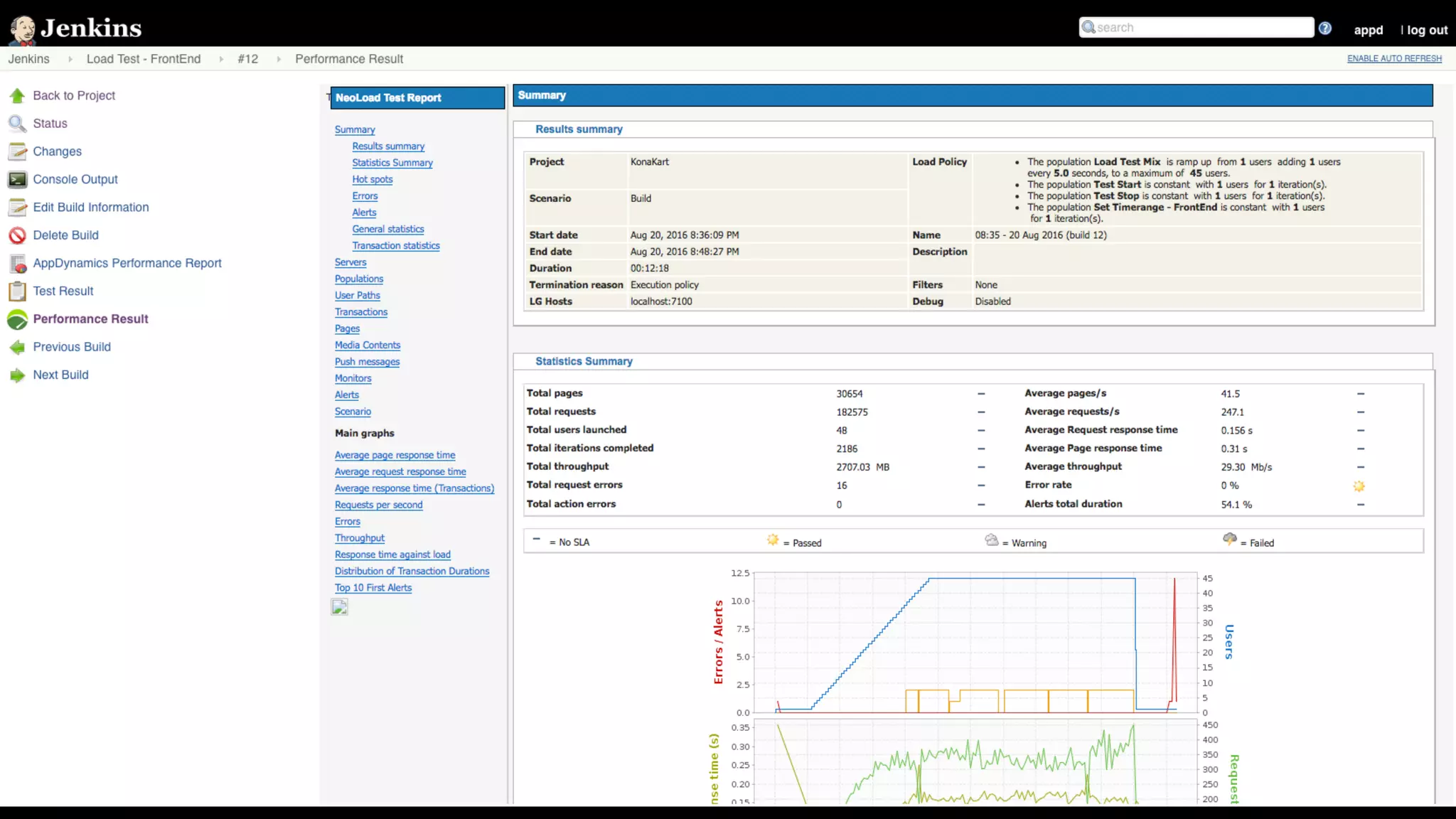Click the Status magnifier icon
Screen dimensions: 1456x819
[x=17, y=124]
